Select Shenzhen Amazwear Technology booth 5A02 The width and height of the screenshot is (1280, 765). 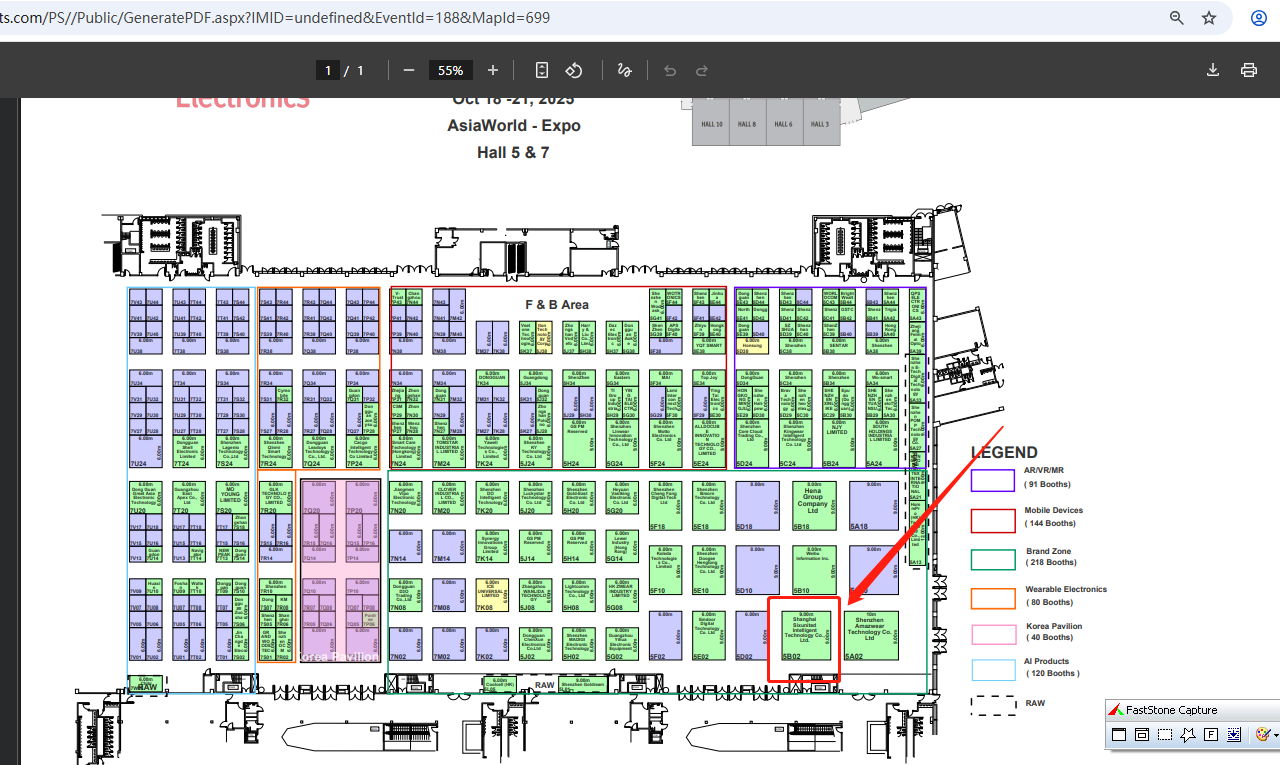click(870, 636)
